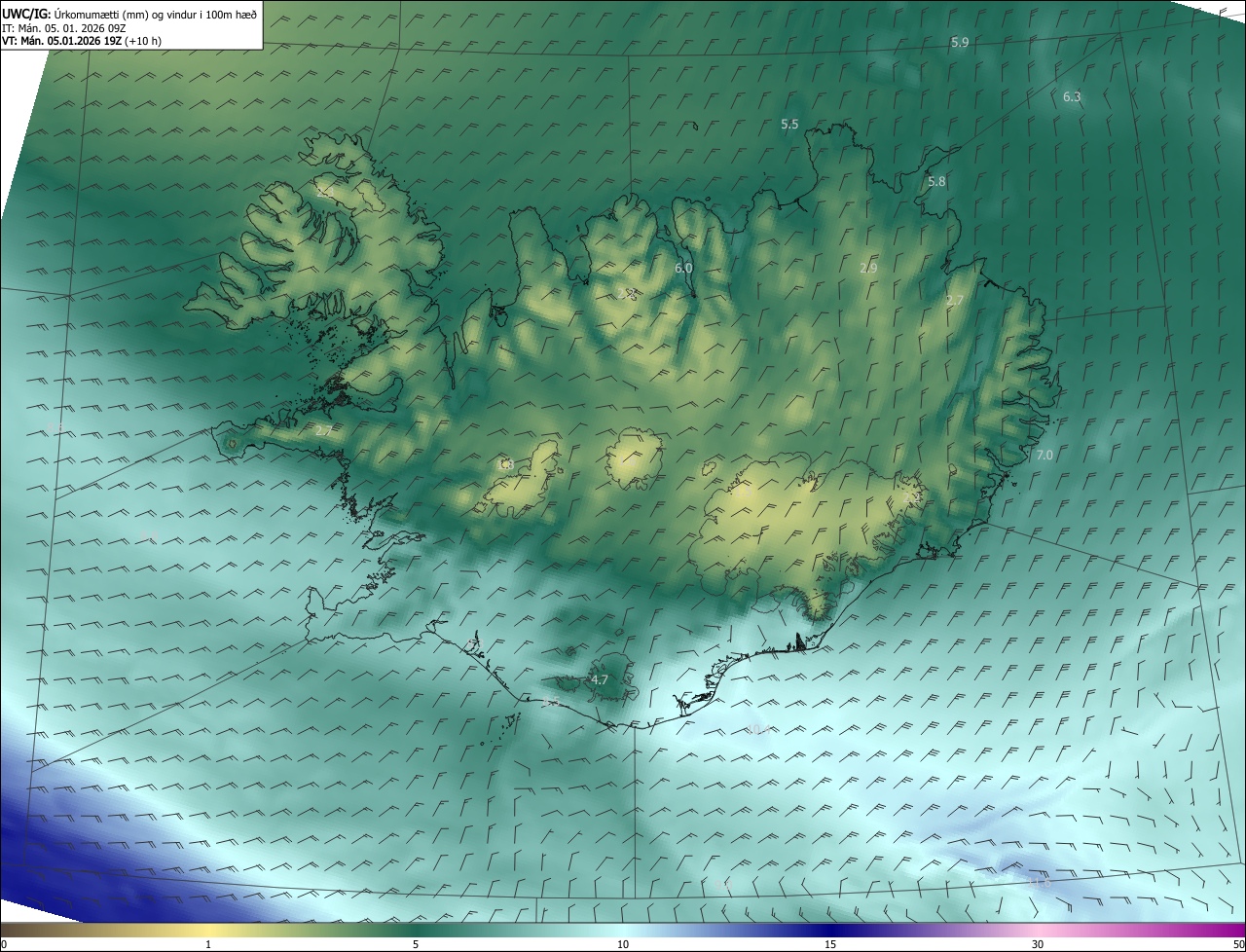Click the 30 tick label on the color scale
The width and height of the screenshot is (1246, 952).
click(x=1038, y=945)
